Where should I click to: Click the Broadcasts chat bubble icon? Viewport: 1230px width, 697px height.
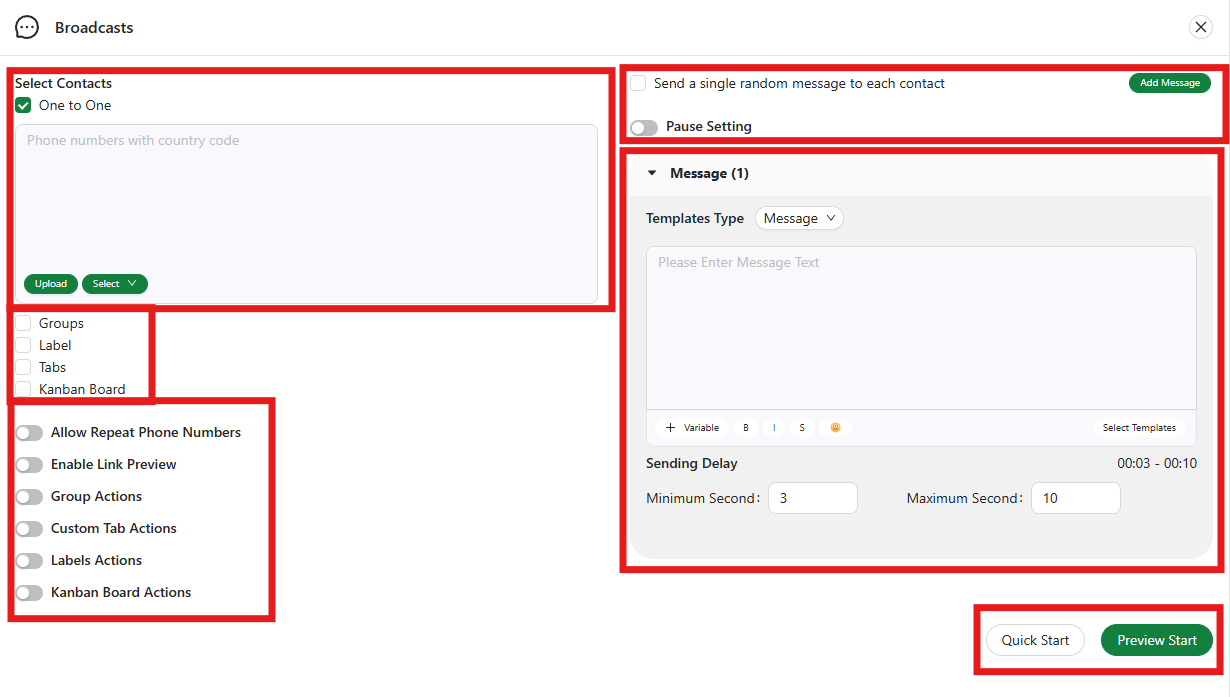point(27,28)
